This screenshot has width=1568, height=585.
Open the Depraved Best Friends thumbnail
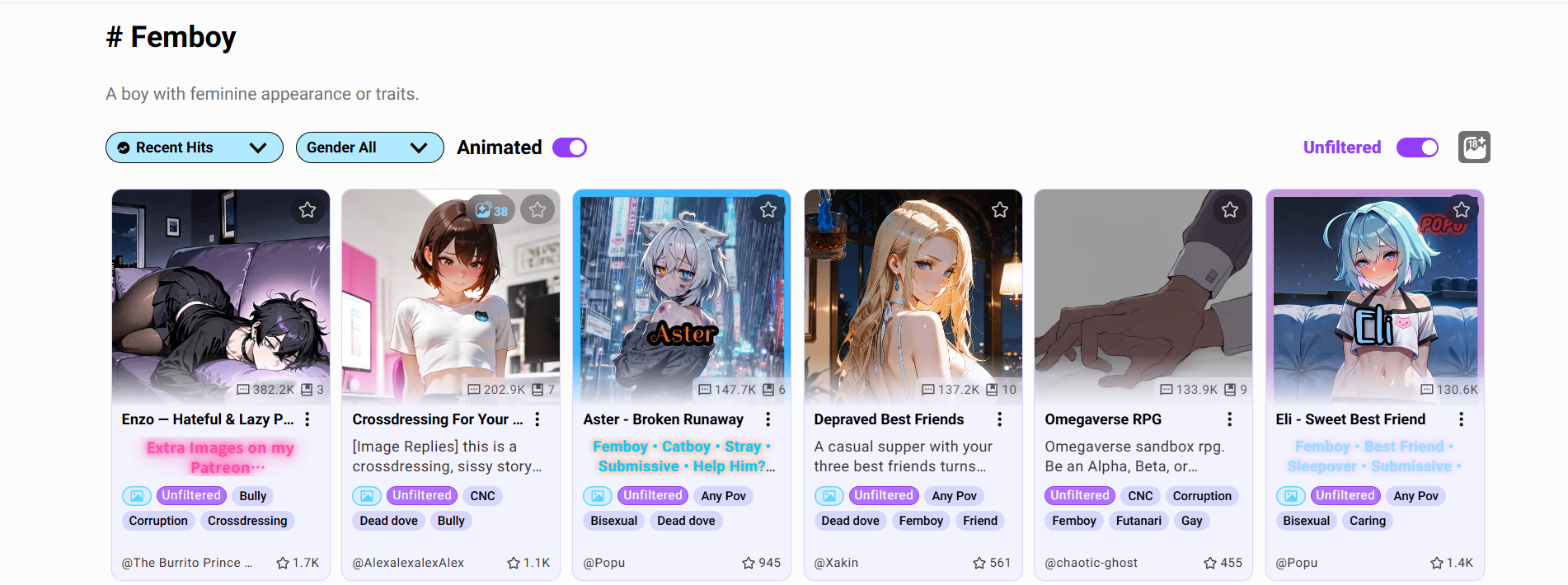click(x=913, y=297)
